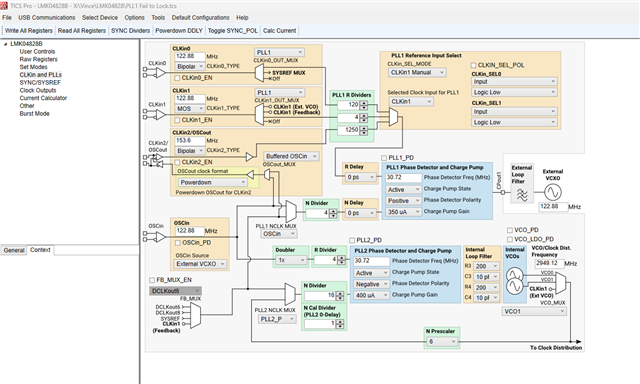Open the Tools menu
Viewport: 640px width, 384px height.
pos(158,18)
